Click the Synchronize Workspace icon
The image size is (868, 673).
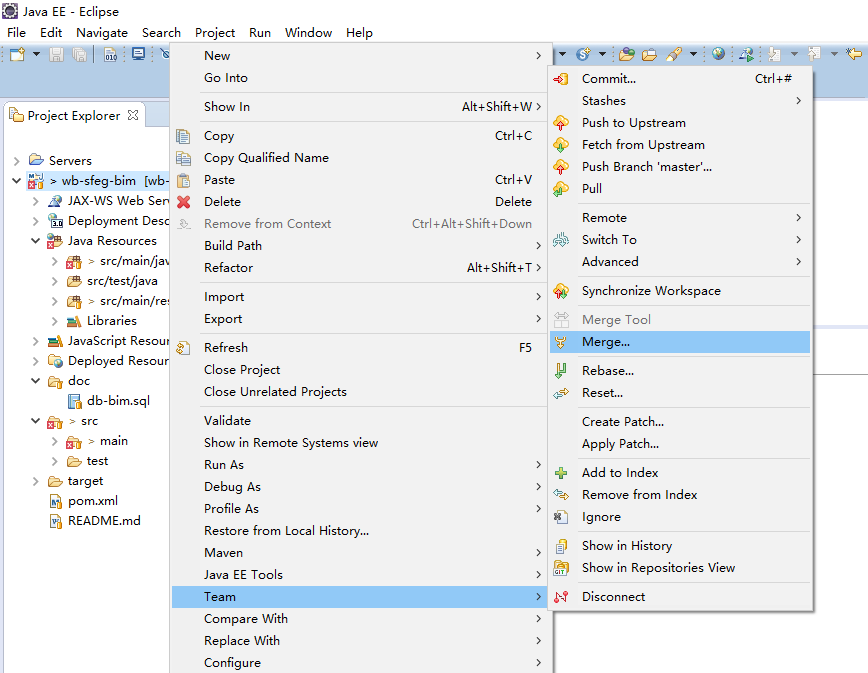561,291
